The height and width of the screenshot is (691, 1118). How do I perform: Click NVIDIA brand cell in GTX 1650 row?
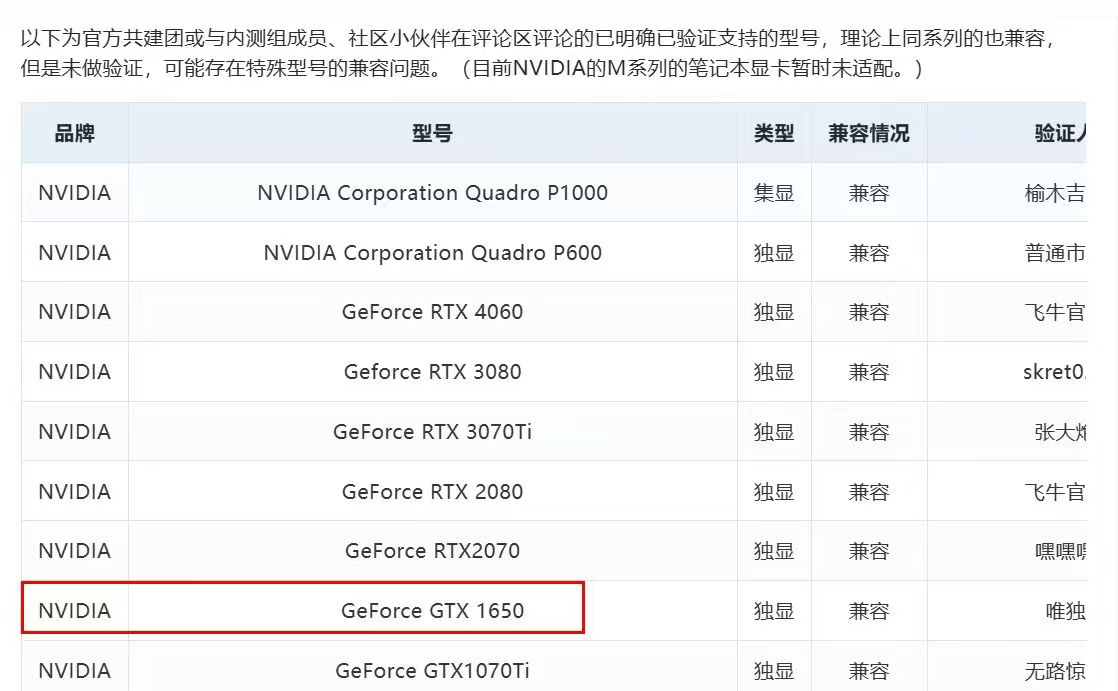[75, 610]
